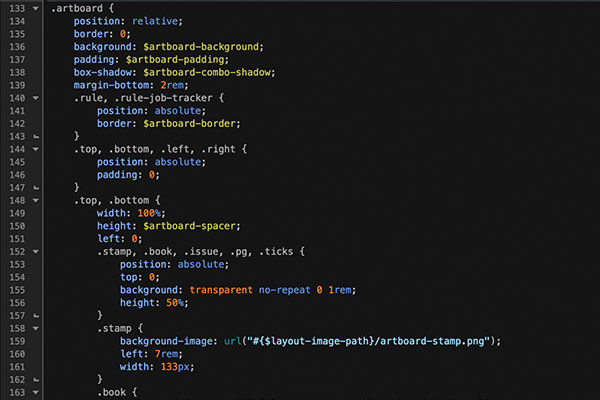This screenshot has height=400, width=600.
Task: Click the $artboard-spacer height value
Action: [x=191, y=225]
